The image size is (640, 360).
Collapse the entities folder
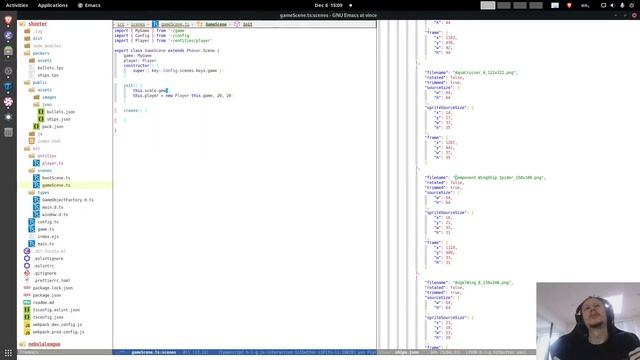click(x=32, y=156)
